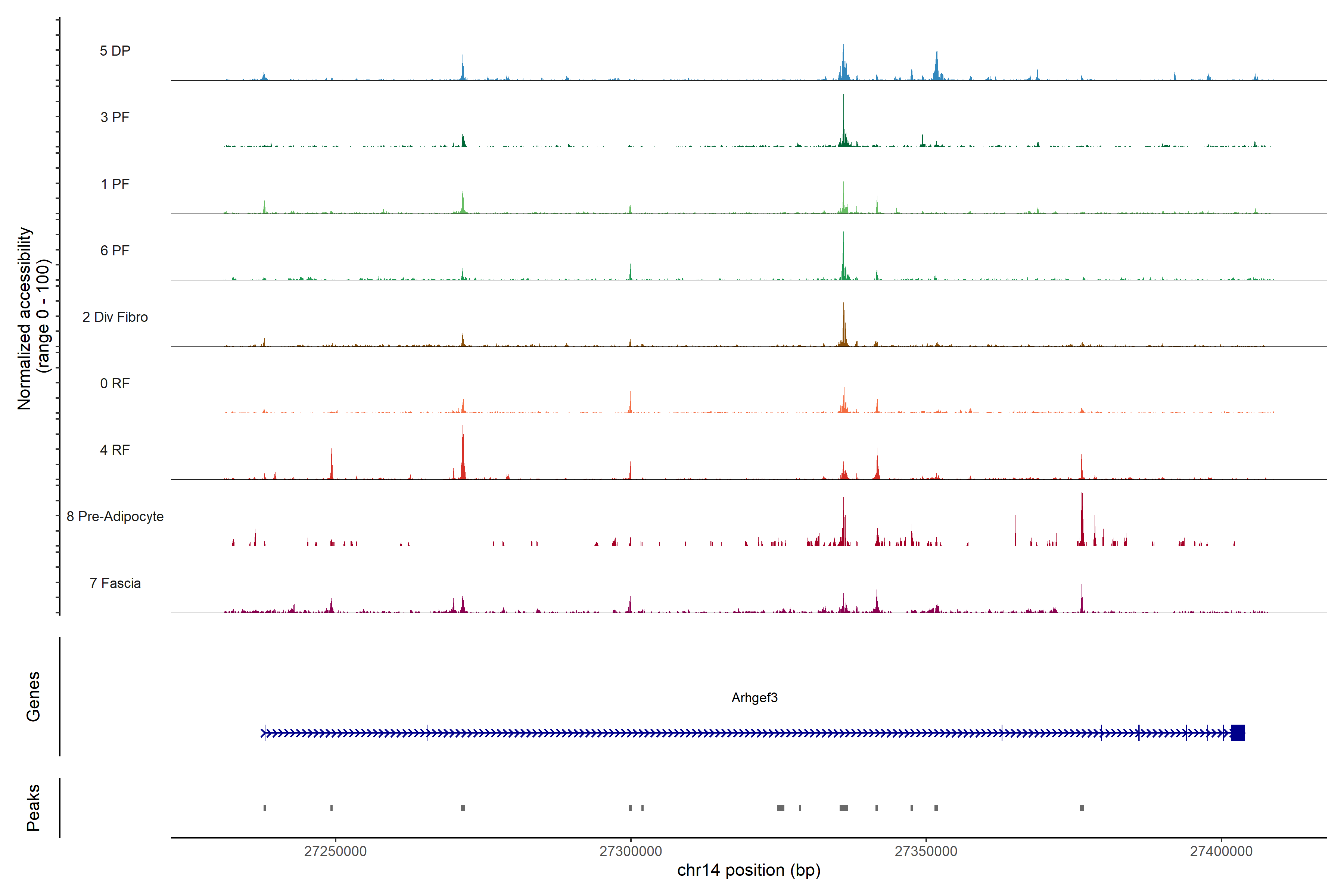Viewport: 1344px width, 896px height.
Task: Click the leftmost peak marker in Peaks track
Action: (265, 808)
